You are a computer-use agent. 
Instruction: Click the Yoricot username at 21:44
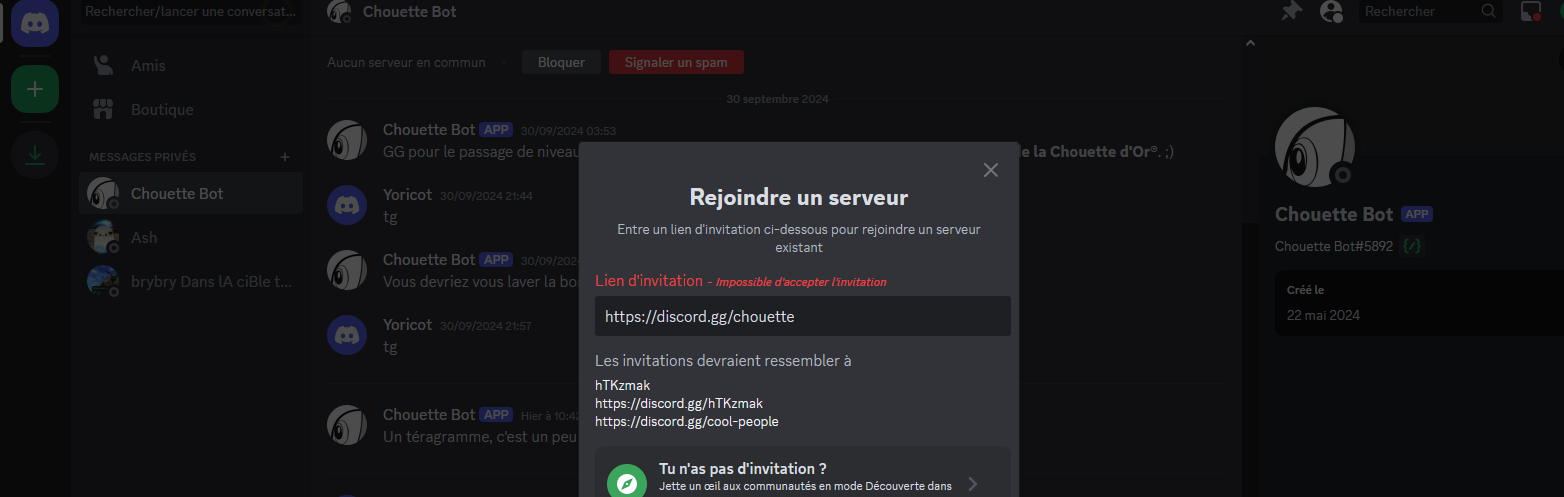(408, 195)
